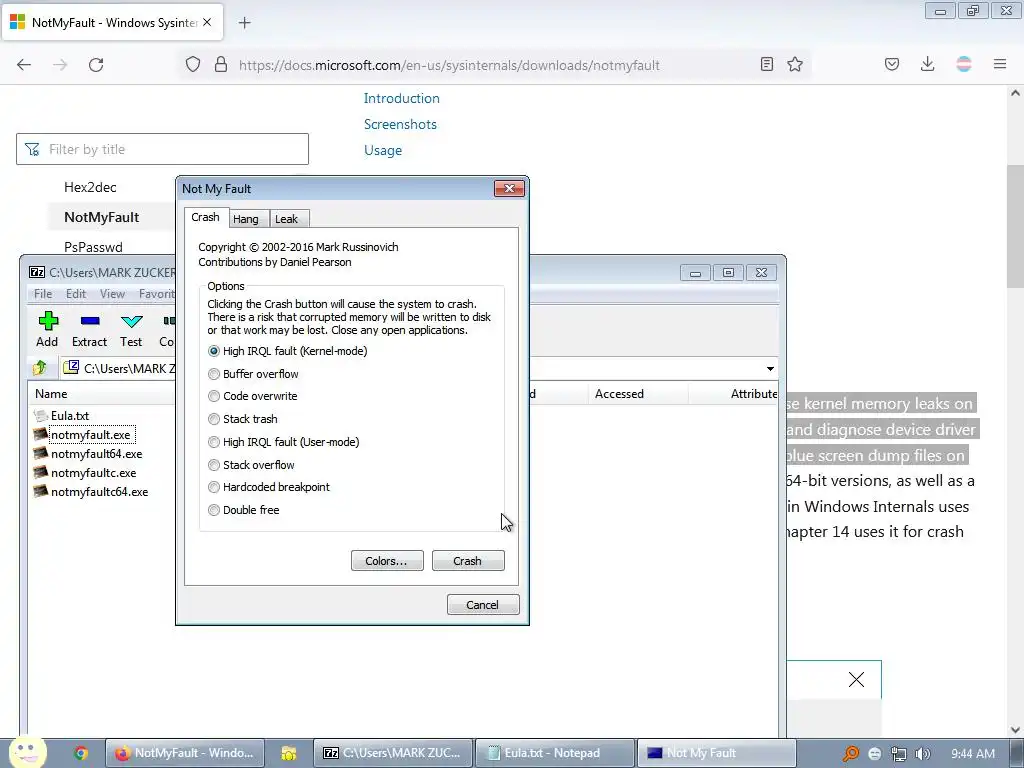Screen dimensions: 1024x768
Task: Click the padlock site info icon
Action: click(x=221, y=65)
